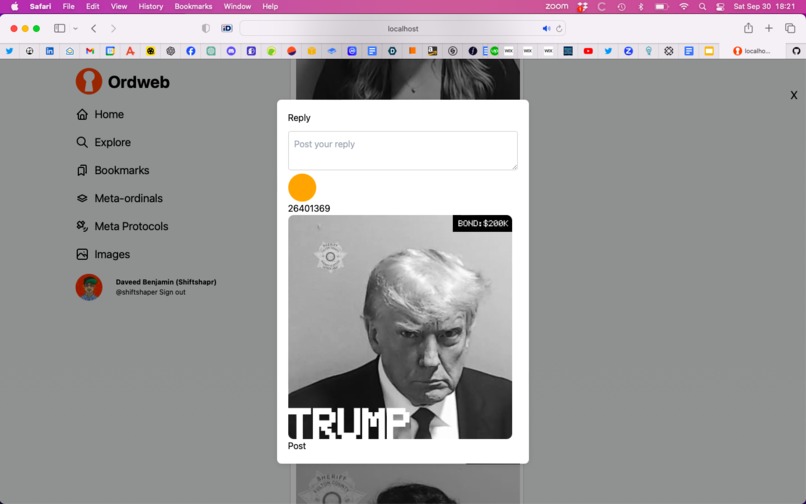Click the iD extension icon
This screenshot has height=504, width=806.
point(227,28)
